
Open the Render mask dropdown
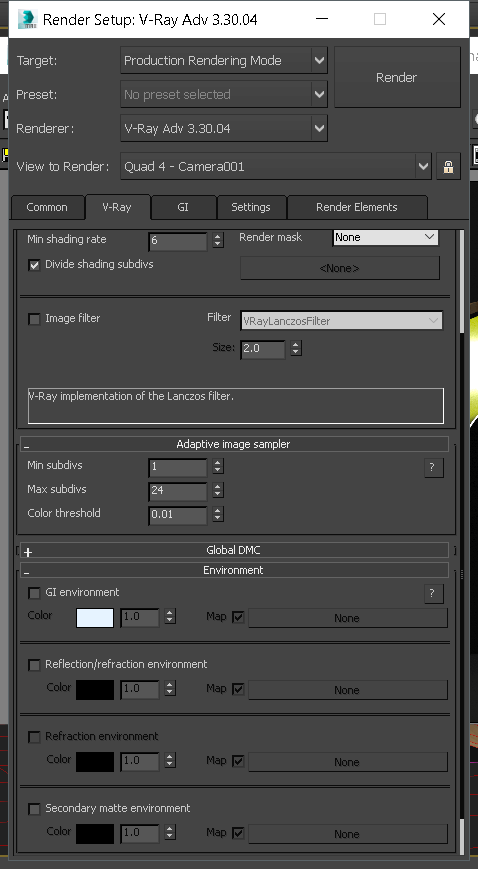pyautogui.click(x=385, y=237)
